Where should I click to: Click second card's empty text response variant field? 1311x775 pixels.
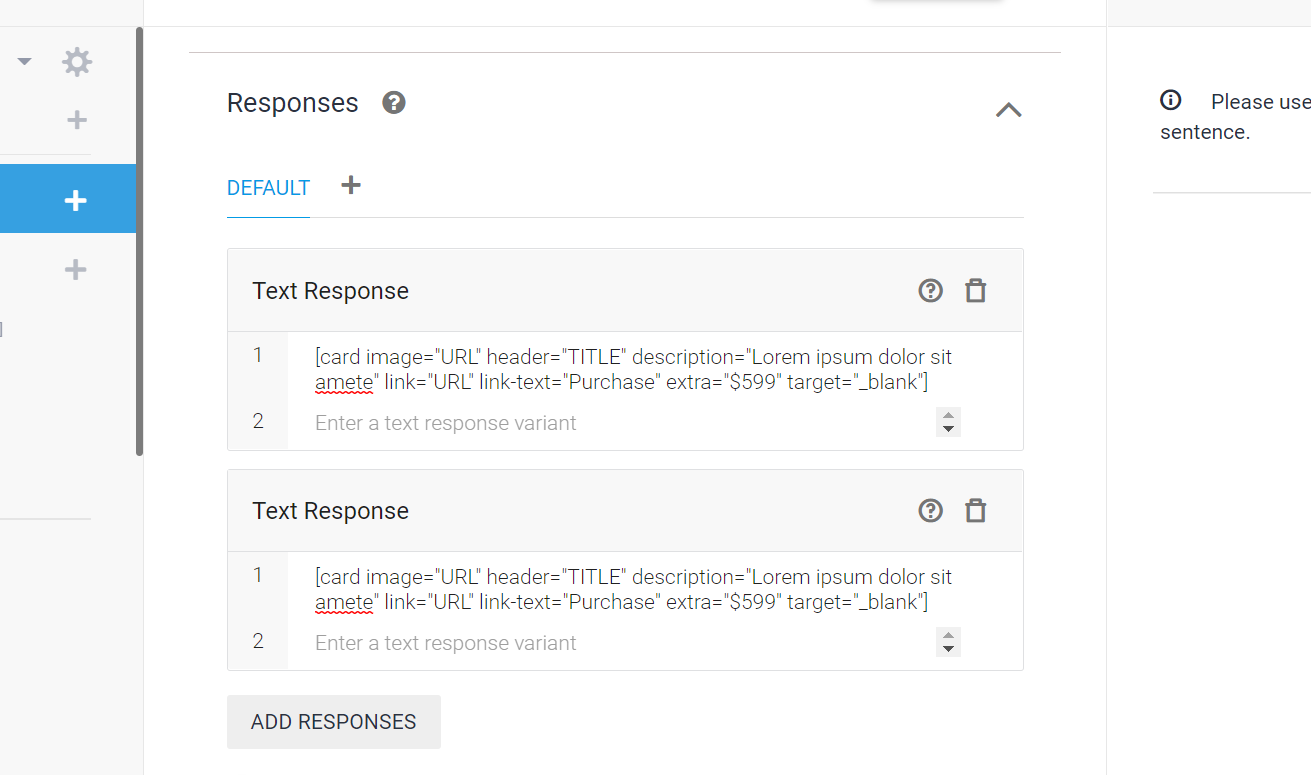(x=622, y=643)
